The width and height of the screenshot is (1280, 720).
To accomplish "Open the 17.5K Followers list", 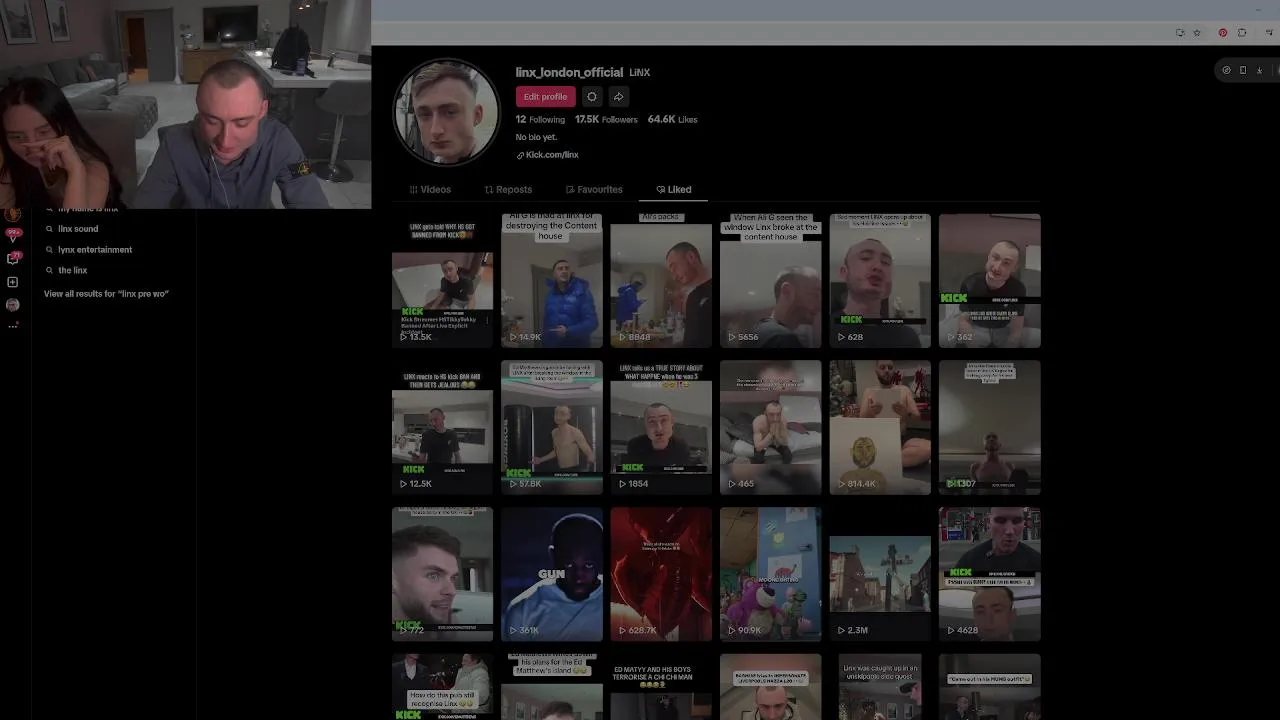I will point(606,119).
